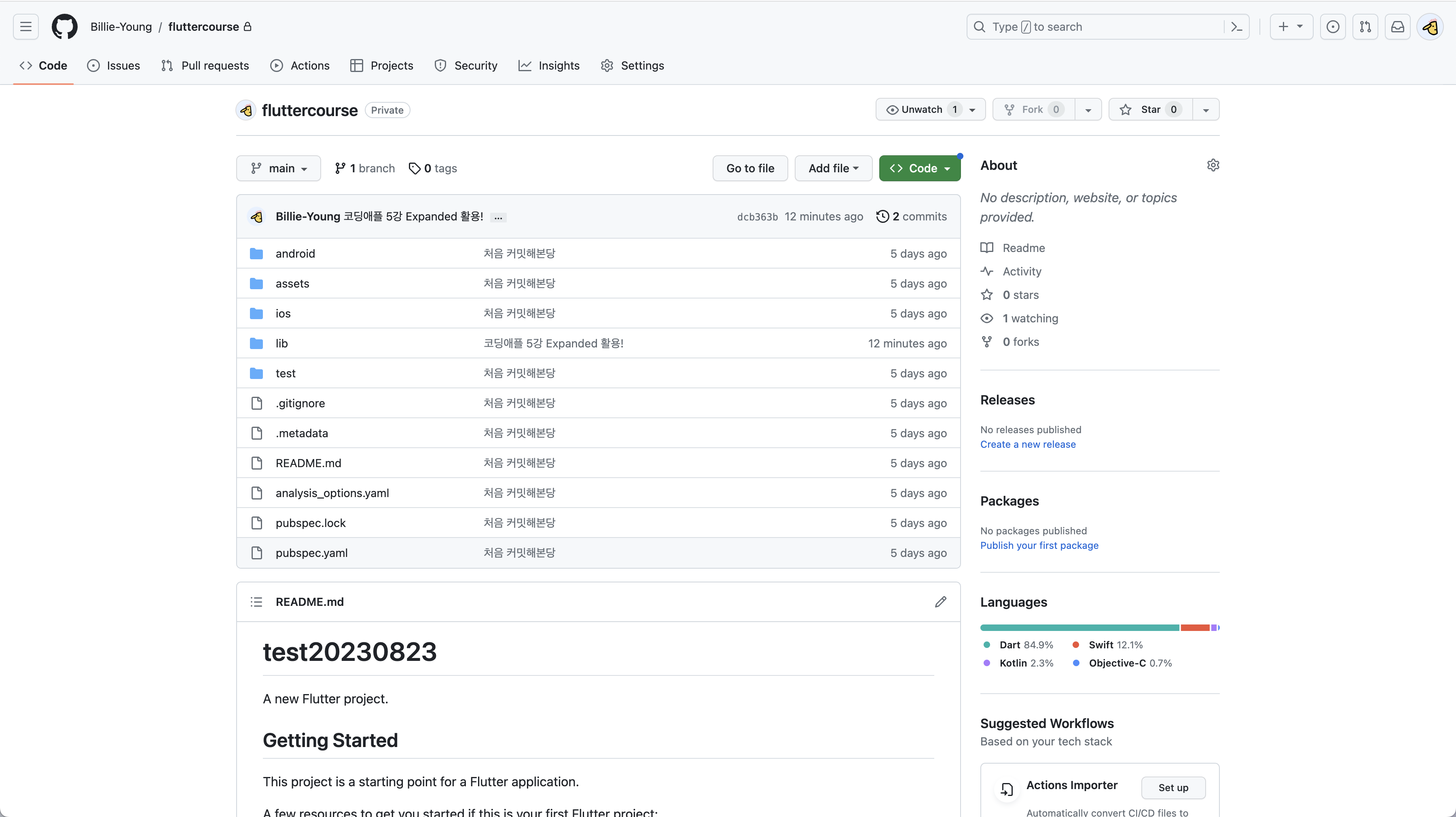Open About settings gear icon
The image size is (1456, 817).
pyautogui.click(x=1213, y=165)
